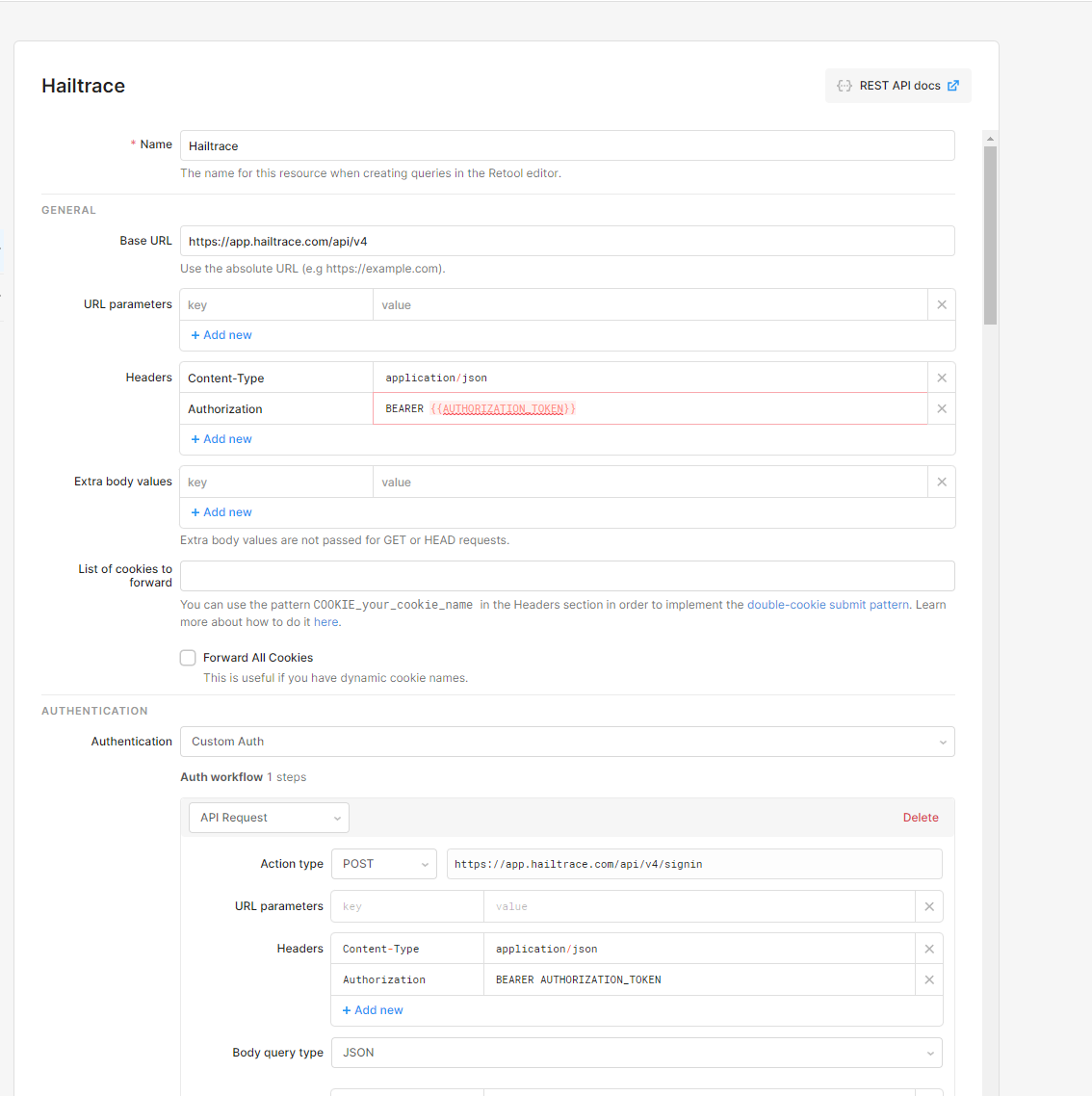1092x1096 pixels.
Task: Click the List of cookies to forward field
Action: pyautogui.click(x=567, y=576)
